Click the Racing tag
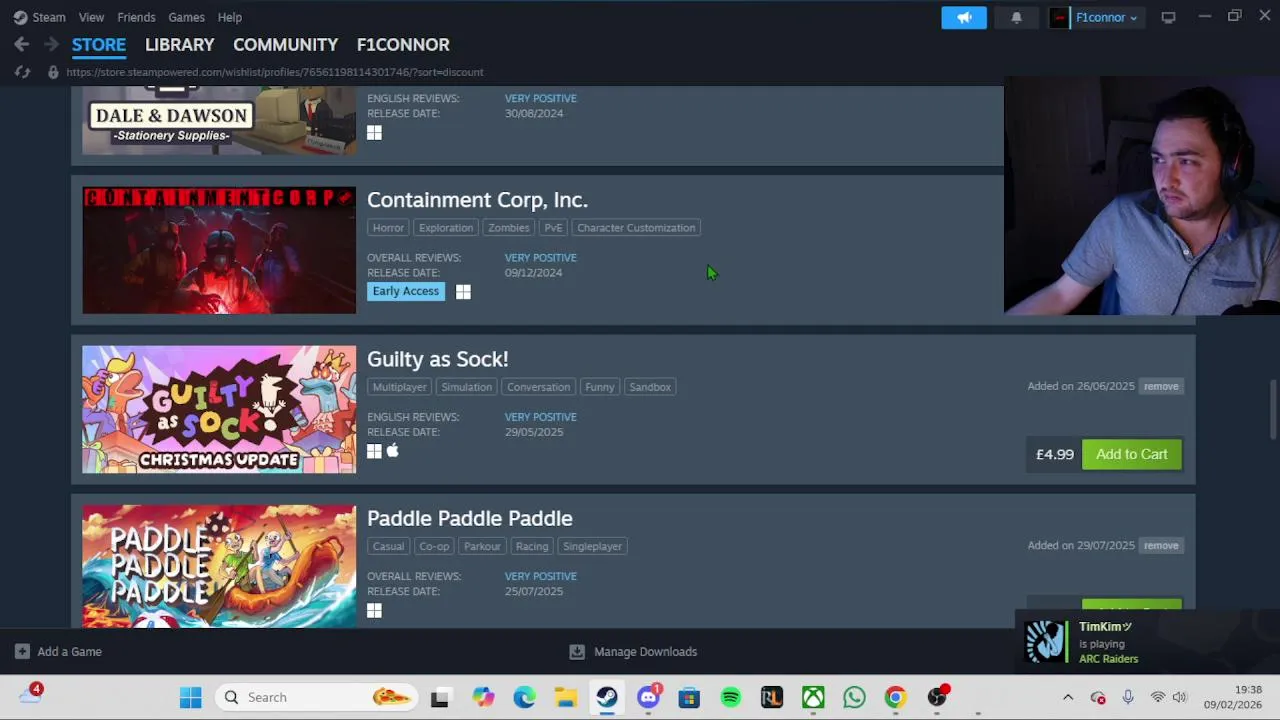Image resolution: width=1280 pixels, height=720 pixels. (532, 546)
